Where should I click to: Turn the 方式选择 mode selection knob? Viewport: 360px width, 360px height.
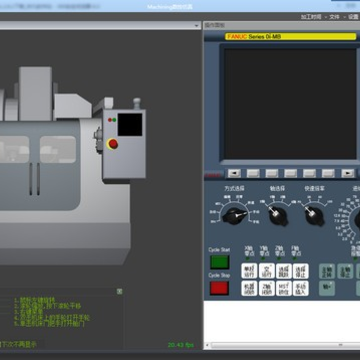[x=235, y=215]
